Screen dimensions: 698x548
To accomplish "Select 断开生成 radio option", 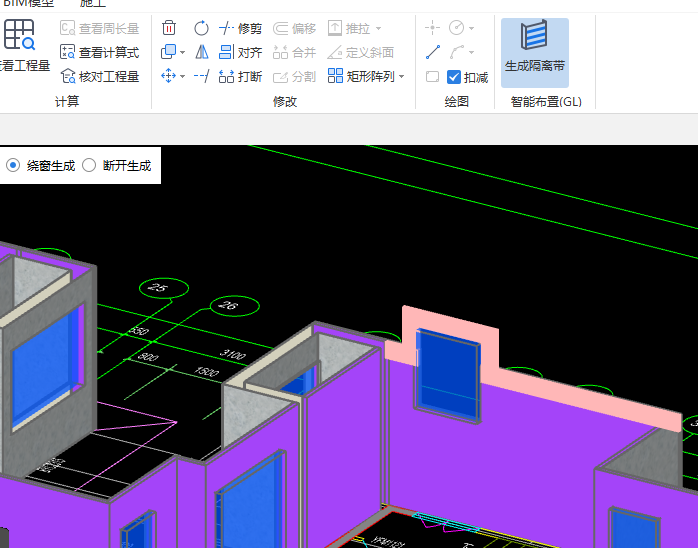I will [89, 165].
